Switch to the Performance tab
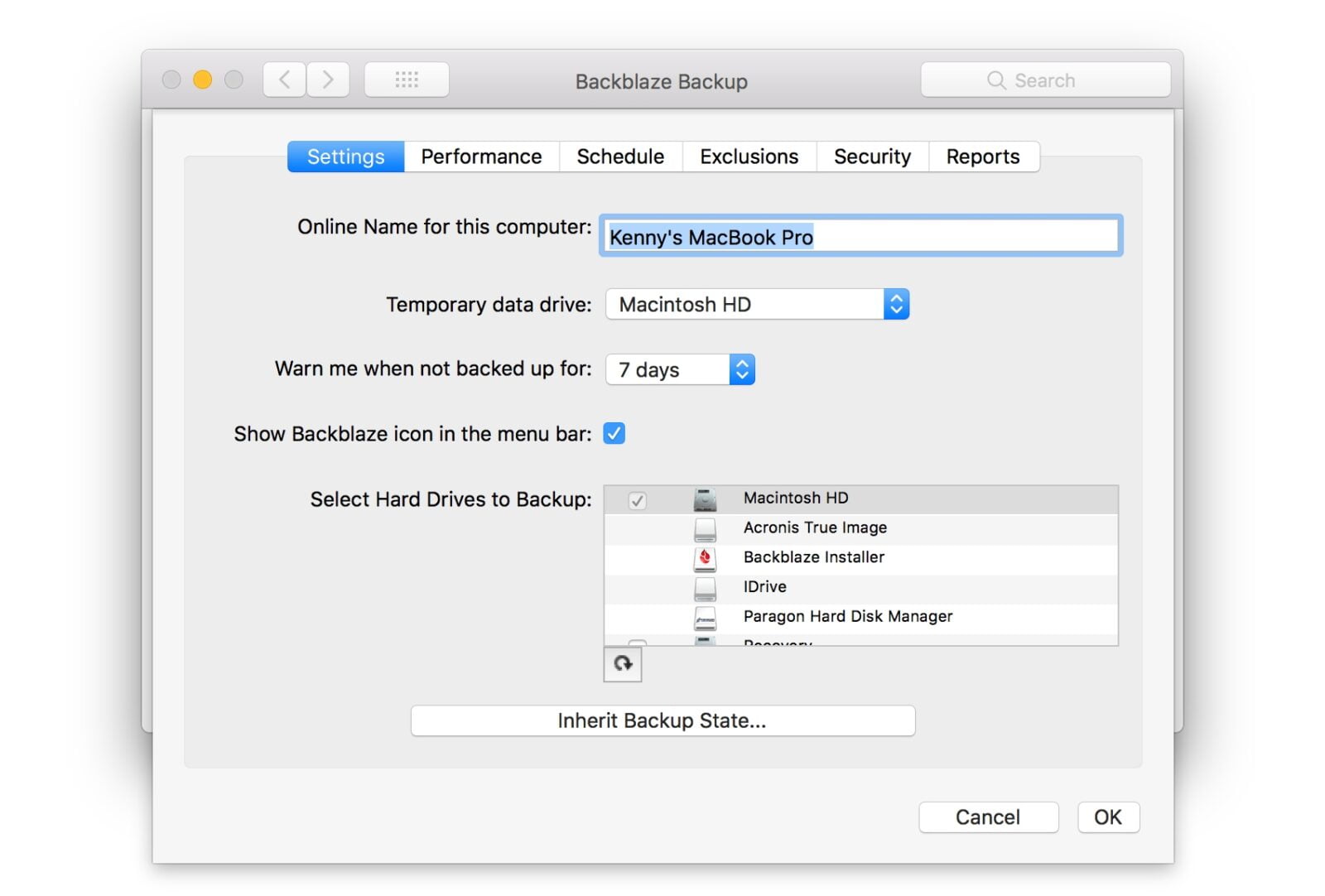 tap(481, 157)
